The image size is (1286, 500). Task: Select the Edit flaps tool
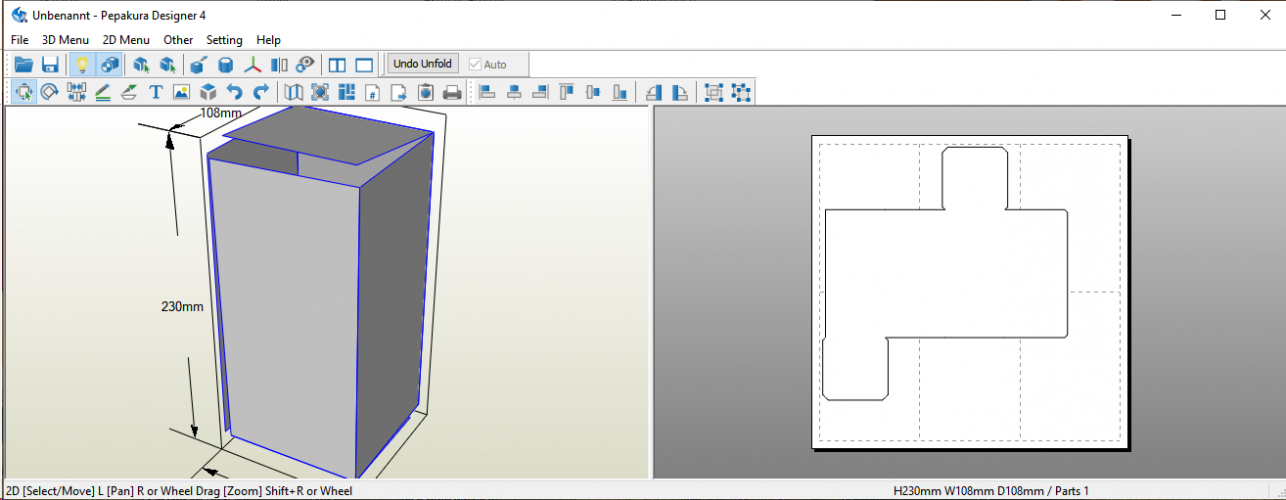[129, 92]
